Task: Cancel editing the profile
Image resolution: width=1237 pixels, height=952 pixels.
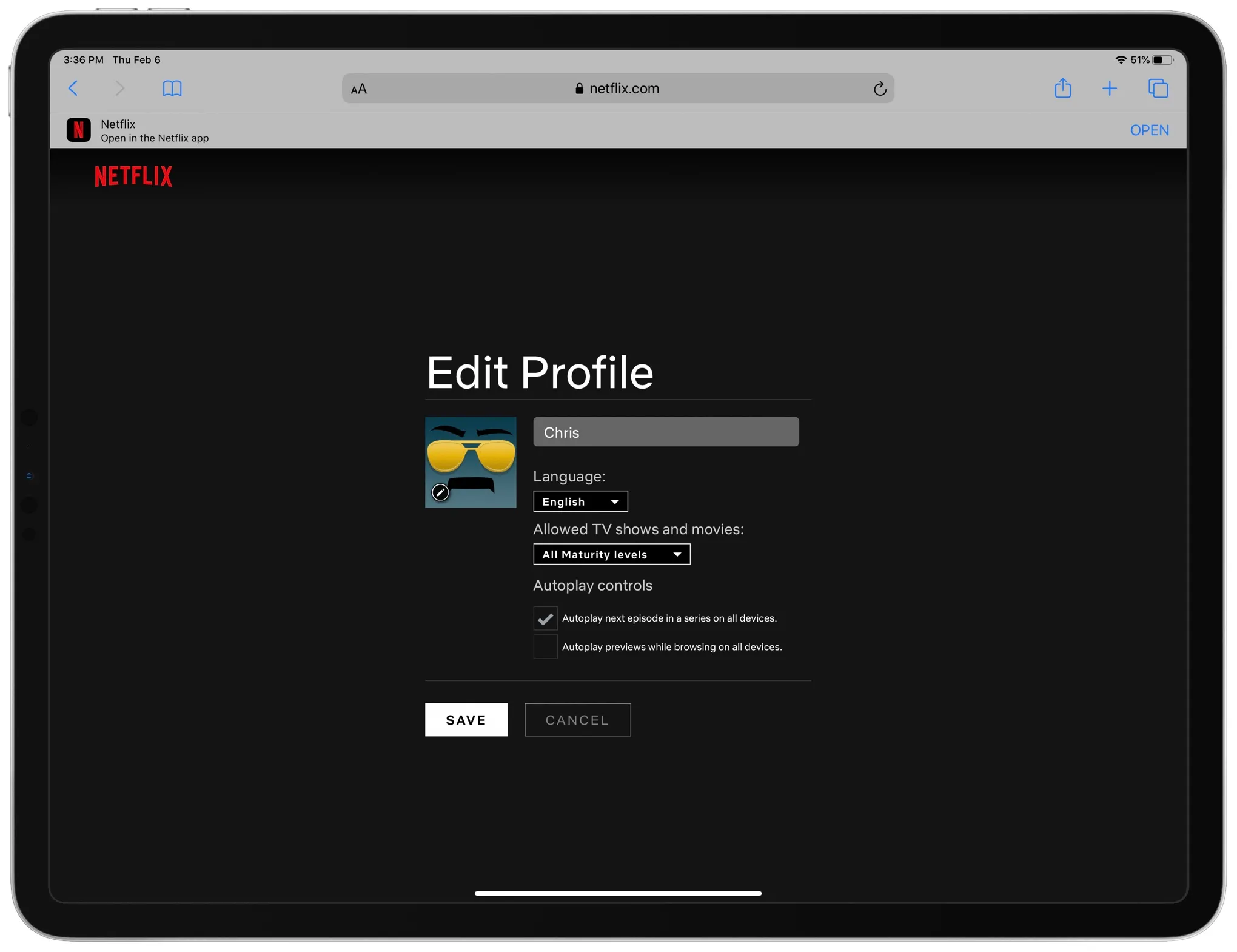Action: [x=577, y=720]
